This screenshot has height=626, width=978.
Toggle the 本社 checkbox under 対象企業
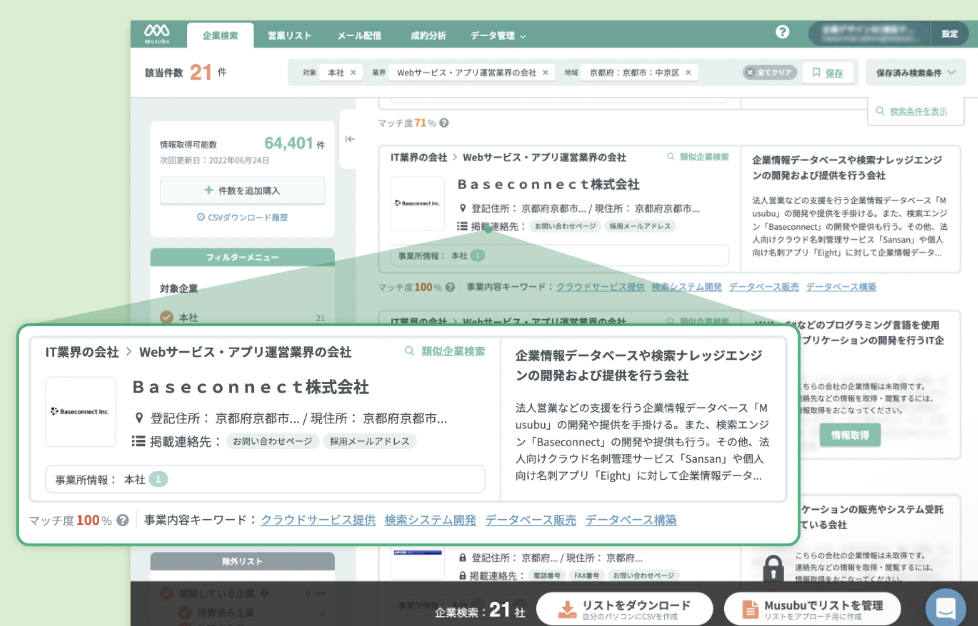click(167, 318)
